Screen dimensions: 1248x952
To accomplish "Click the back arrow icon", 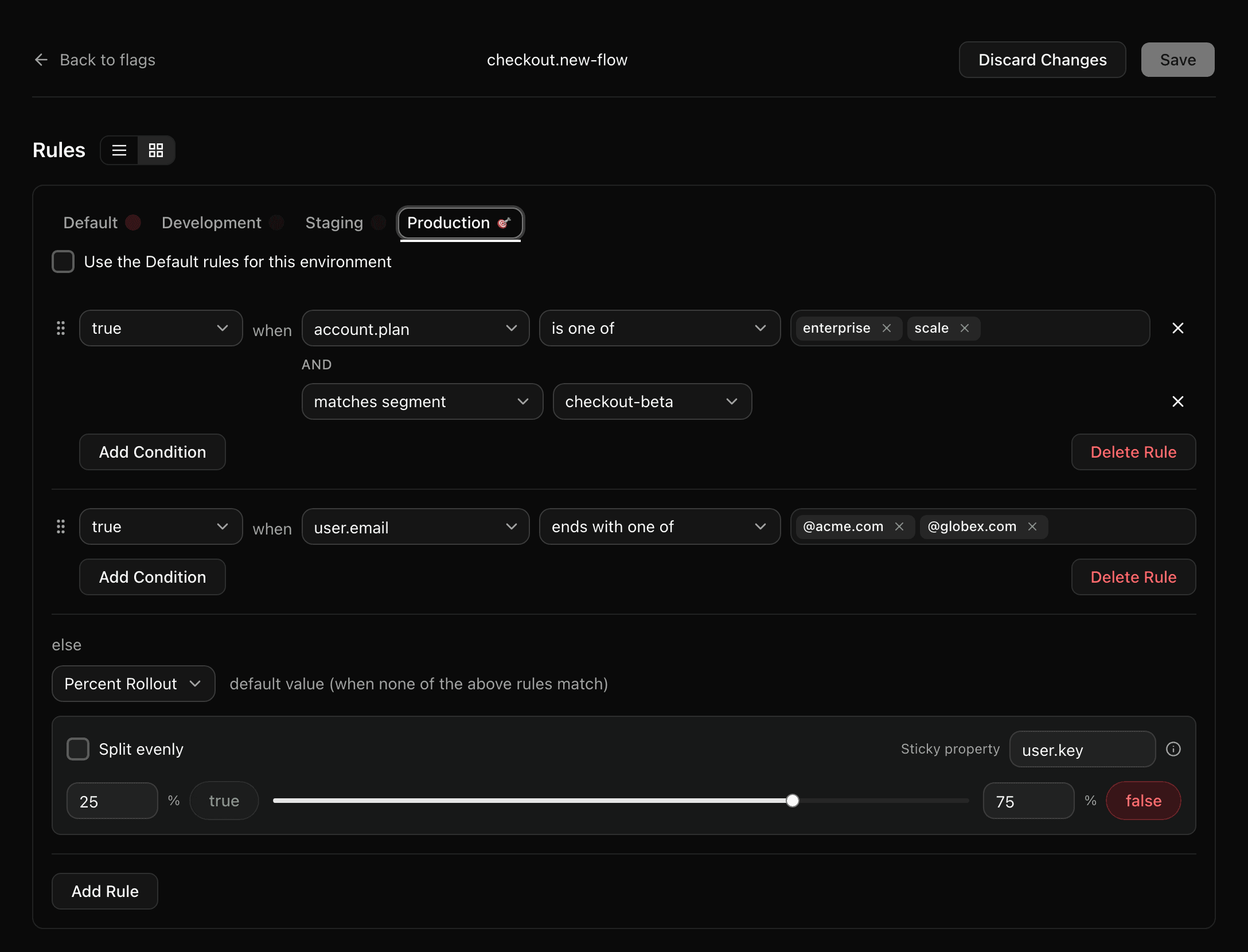I will tap(41, 60).
